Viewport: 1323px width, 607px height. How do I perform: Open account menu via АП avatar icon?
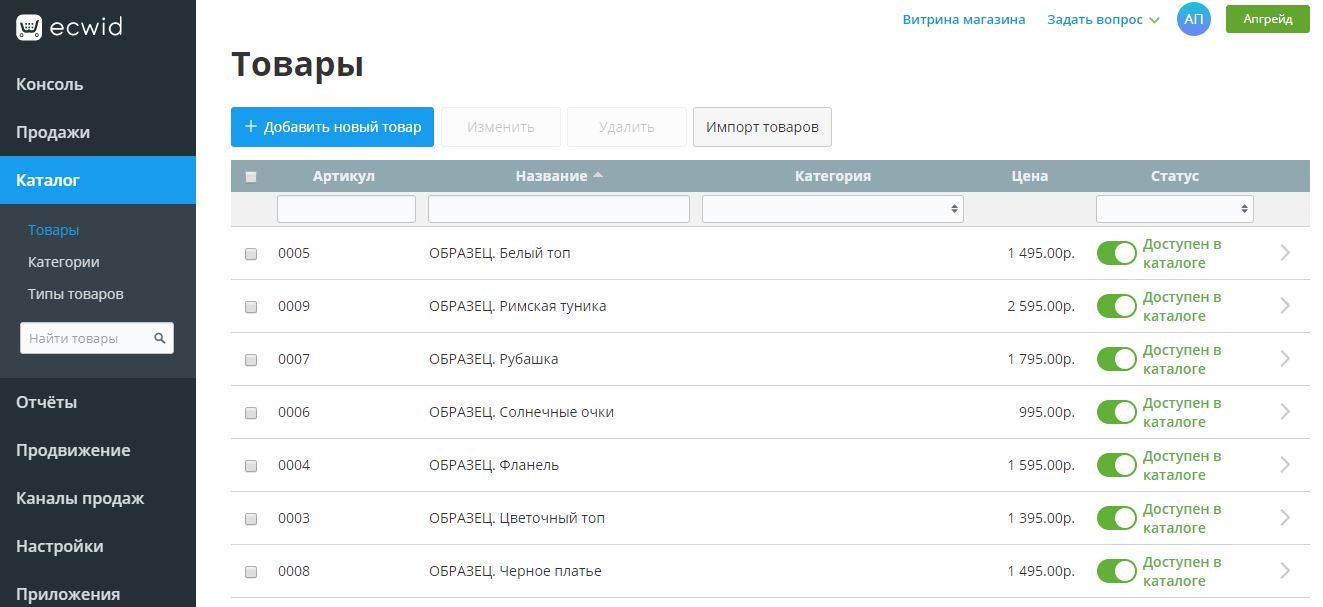click(x=1193, y=19)
